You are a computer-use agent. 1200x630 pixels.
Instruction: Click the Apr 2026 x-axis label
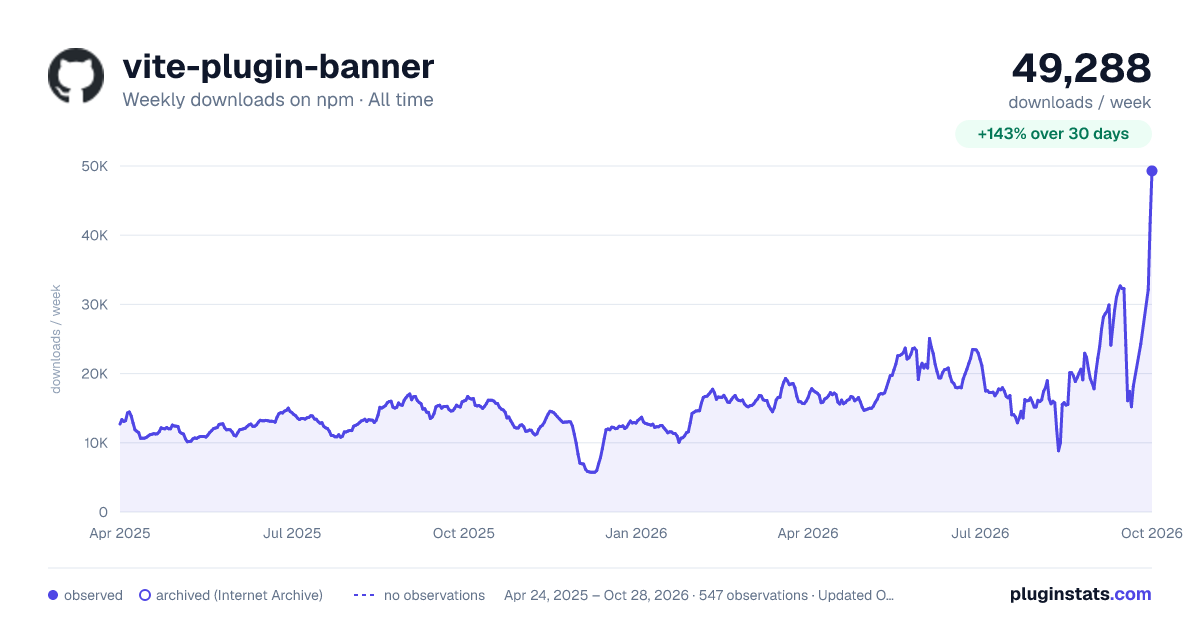click(808, 533)
